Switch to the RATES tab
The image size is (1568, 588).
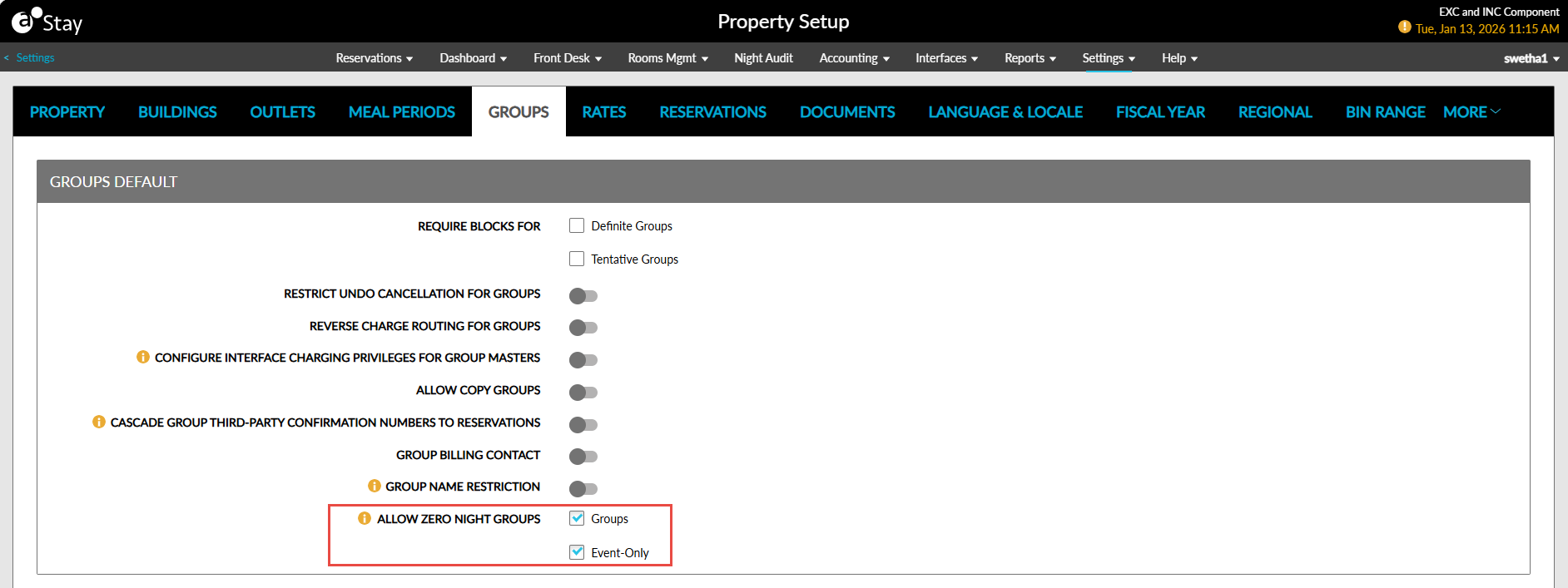coord(604,111)
